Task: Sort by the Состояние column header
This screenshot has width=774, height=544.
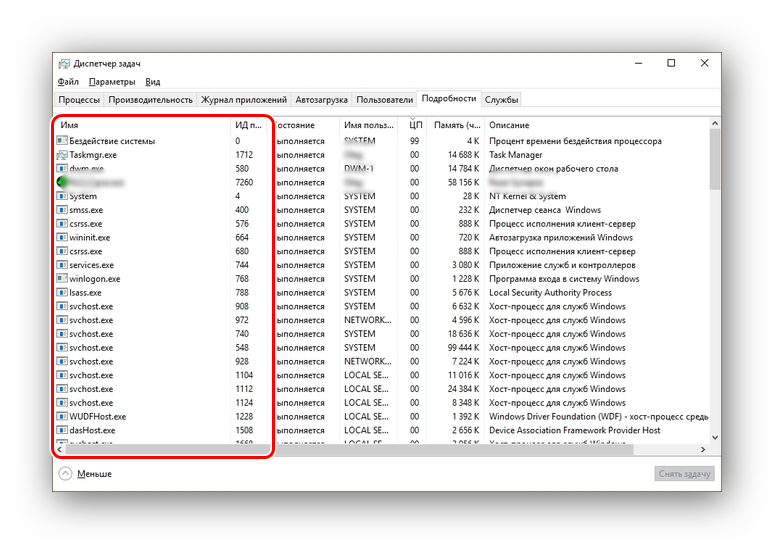Action: (x=305, y=125)
